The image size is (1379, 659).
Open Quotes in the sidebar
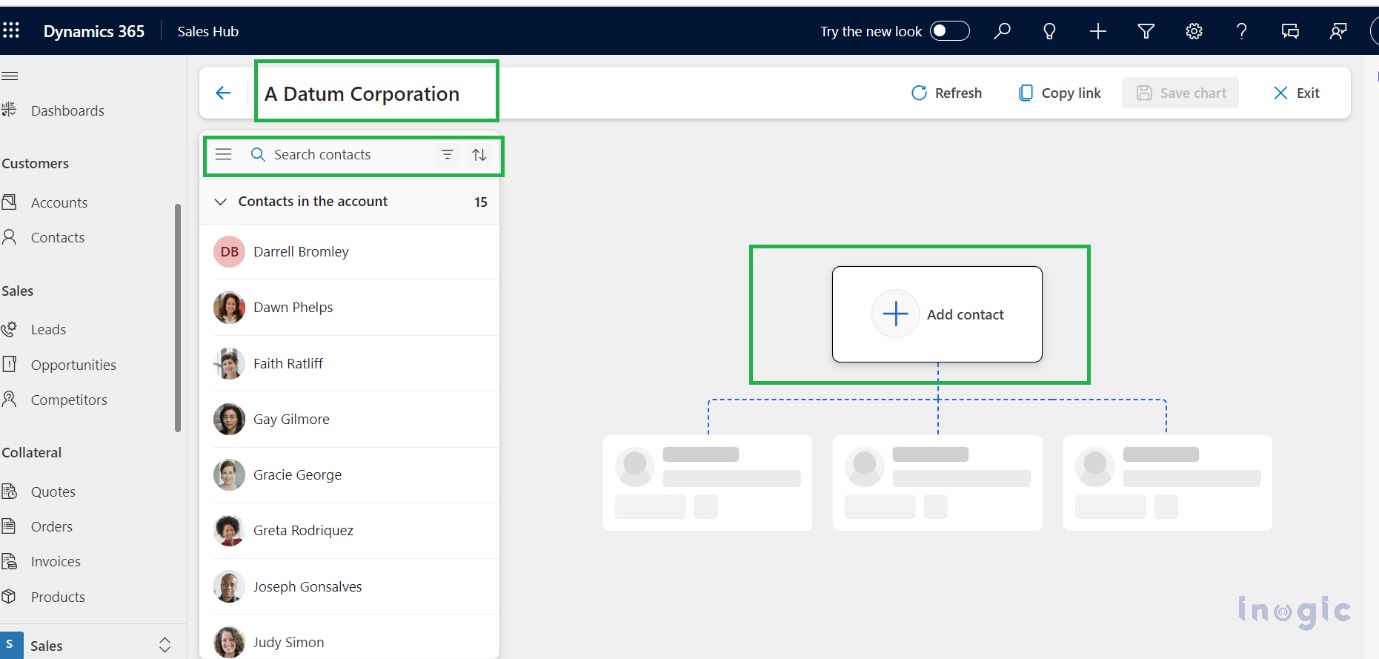(53, 492)
